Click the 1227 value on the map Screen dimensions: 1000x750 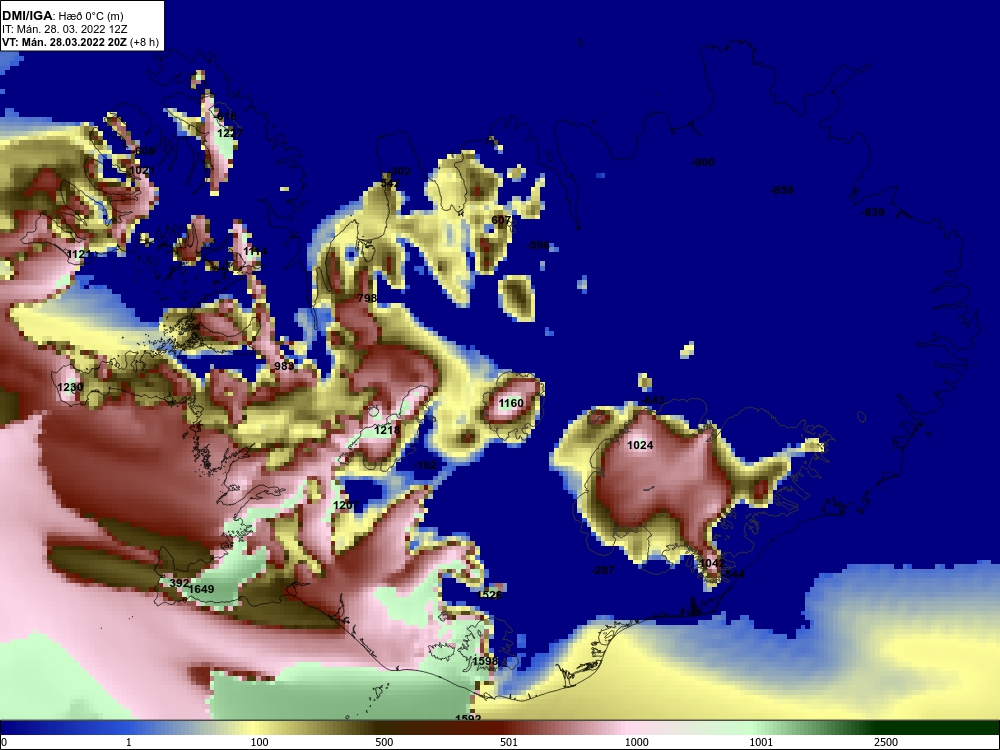pos(230,133)
